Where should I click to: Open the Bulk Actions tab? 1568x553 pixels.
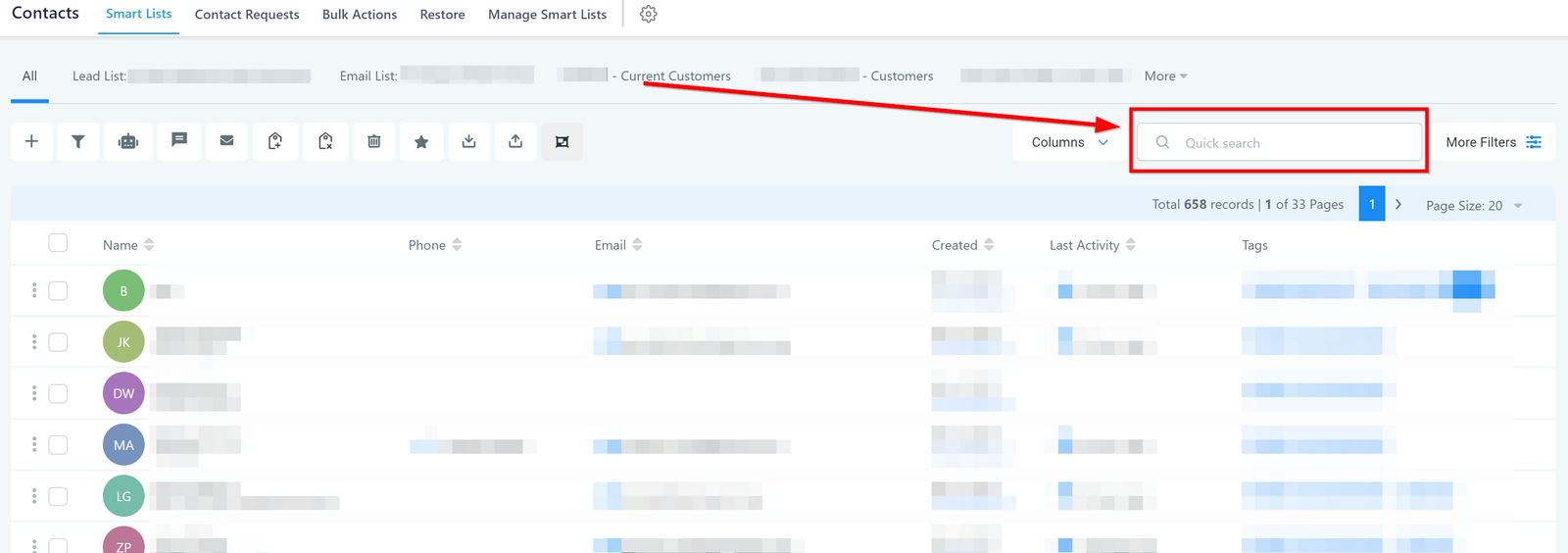point(360,15)
